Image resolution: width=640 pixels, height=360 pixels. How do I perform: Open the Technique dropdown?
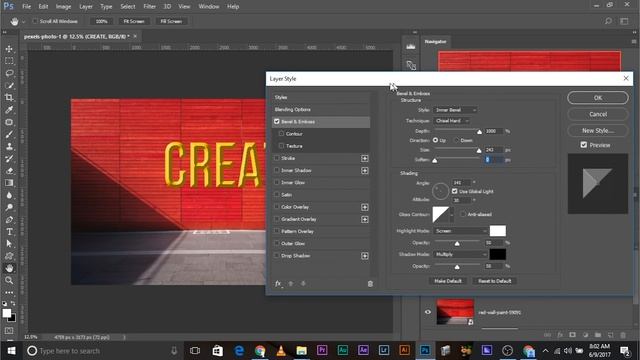point(451,121)
